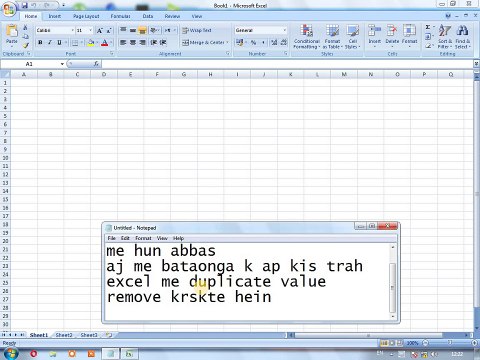
Task: Switch to the Data tab
Action: tap(148, 16)
